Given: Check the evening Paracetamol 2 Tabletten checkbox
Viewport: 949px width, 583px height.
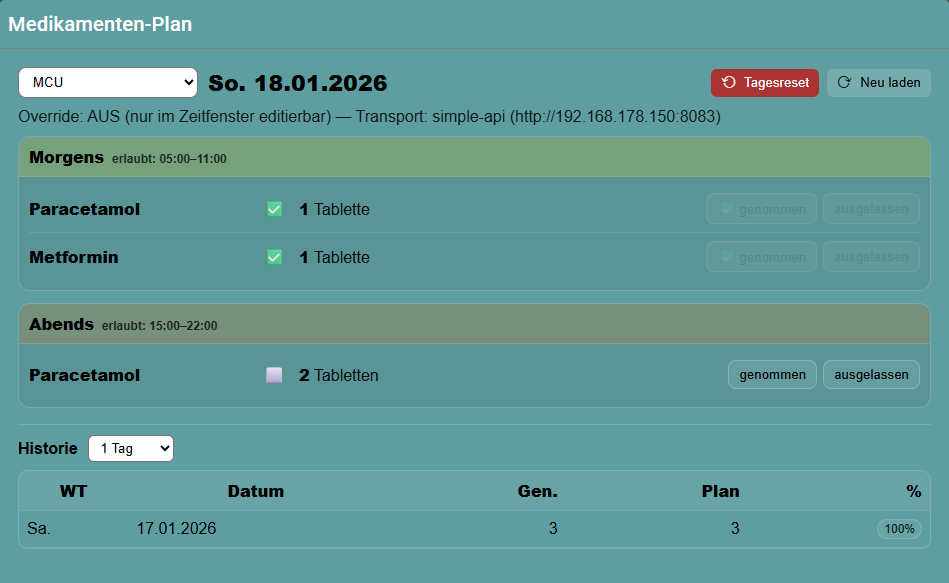Looking at the screenshot, I should point(274,376).
